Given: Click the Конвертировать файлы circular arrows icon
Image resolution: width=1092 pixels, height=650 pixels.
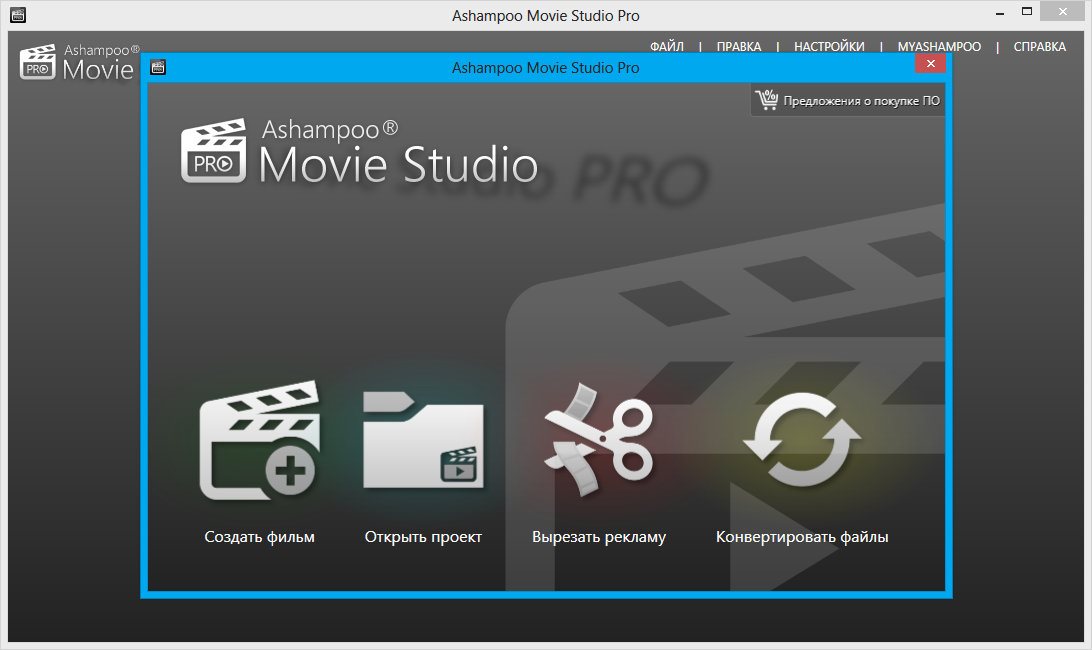Looking at the screenshot, I should pyautogui.click(x=802, y=439).
